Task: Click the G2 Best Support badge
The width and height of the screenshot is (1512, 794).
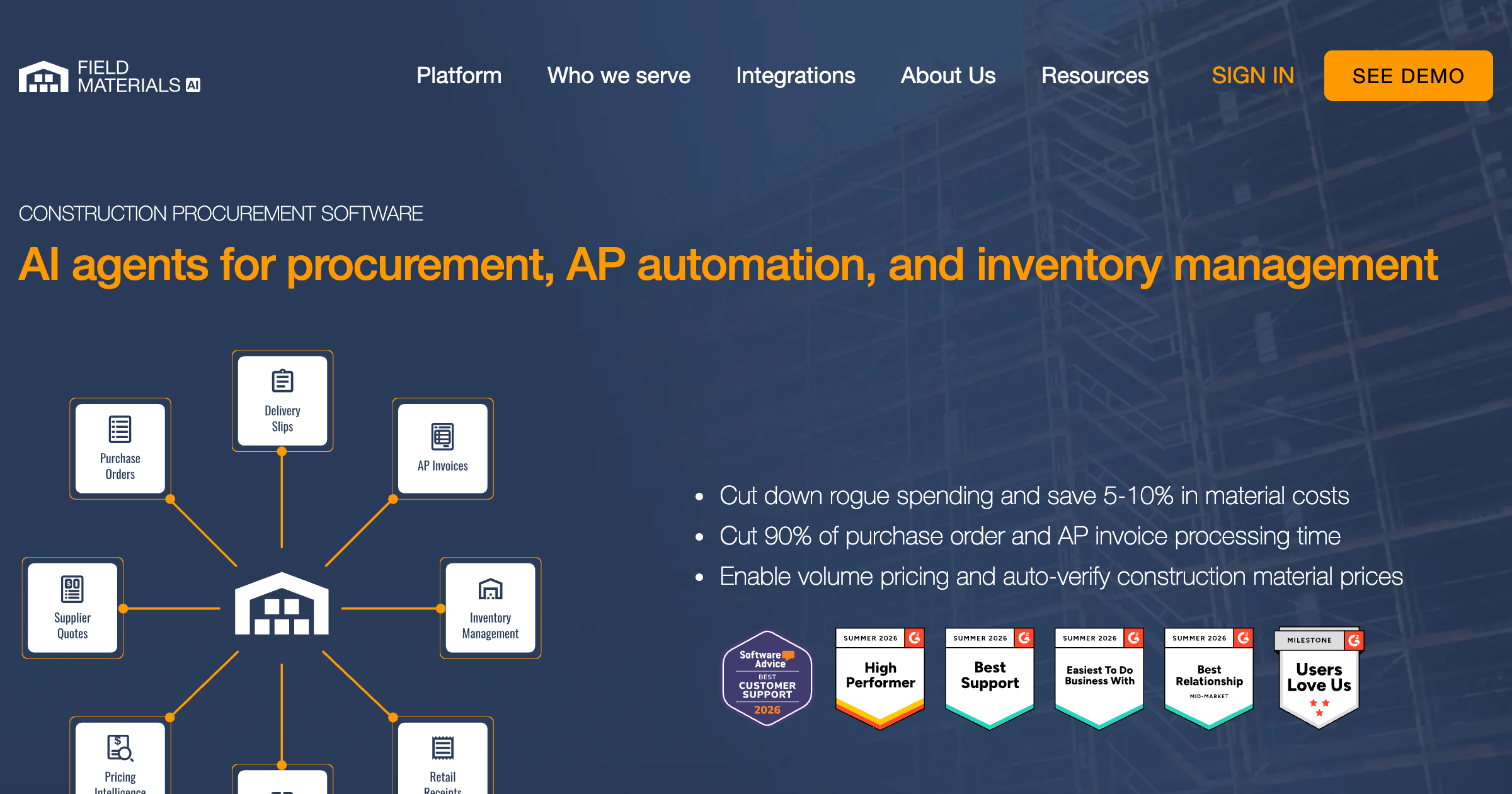Action: tap(990, 679)
